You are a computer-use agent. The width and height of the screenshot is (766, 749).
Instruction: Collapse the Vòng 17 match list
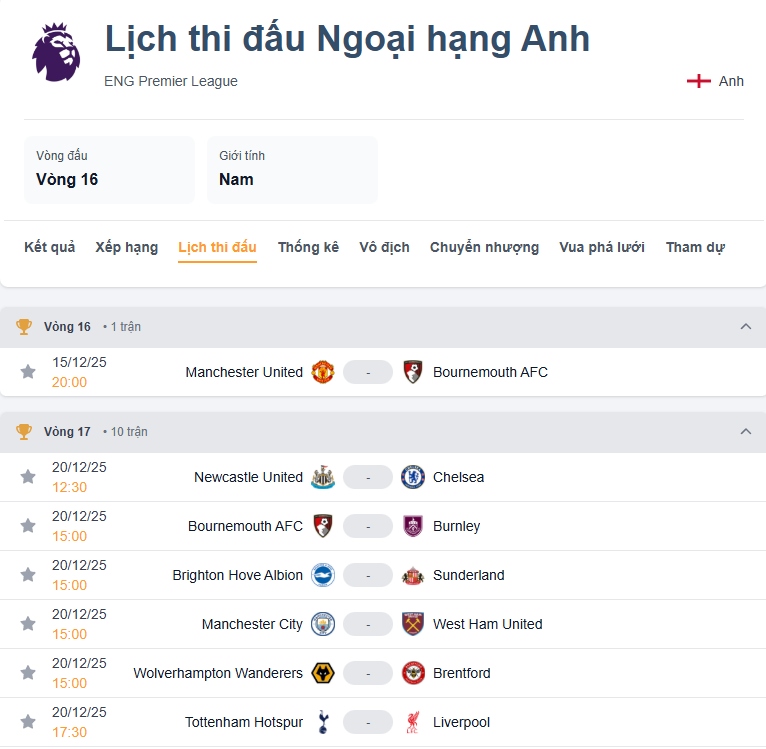point(745,432)
